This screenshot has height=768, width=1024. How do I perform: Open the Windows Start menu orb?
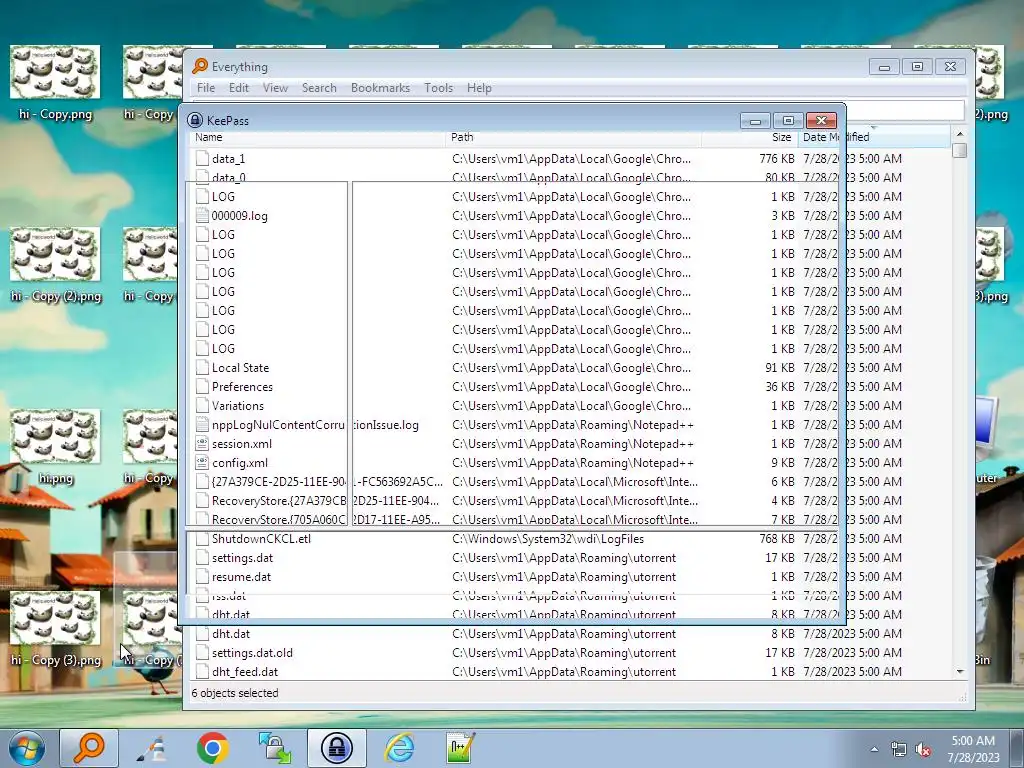click(x=27, y=748)
